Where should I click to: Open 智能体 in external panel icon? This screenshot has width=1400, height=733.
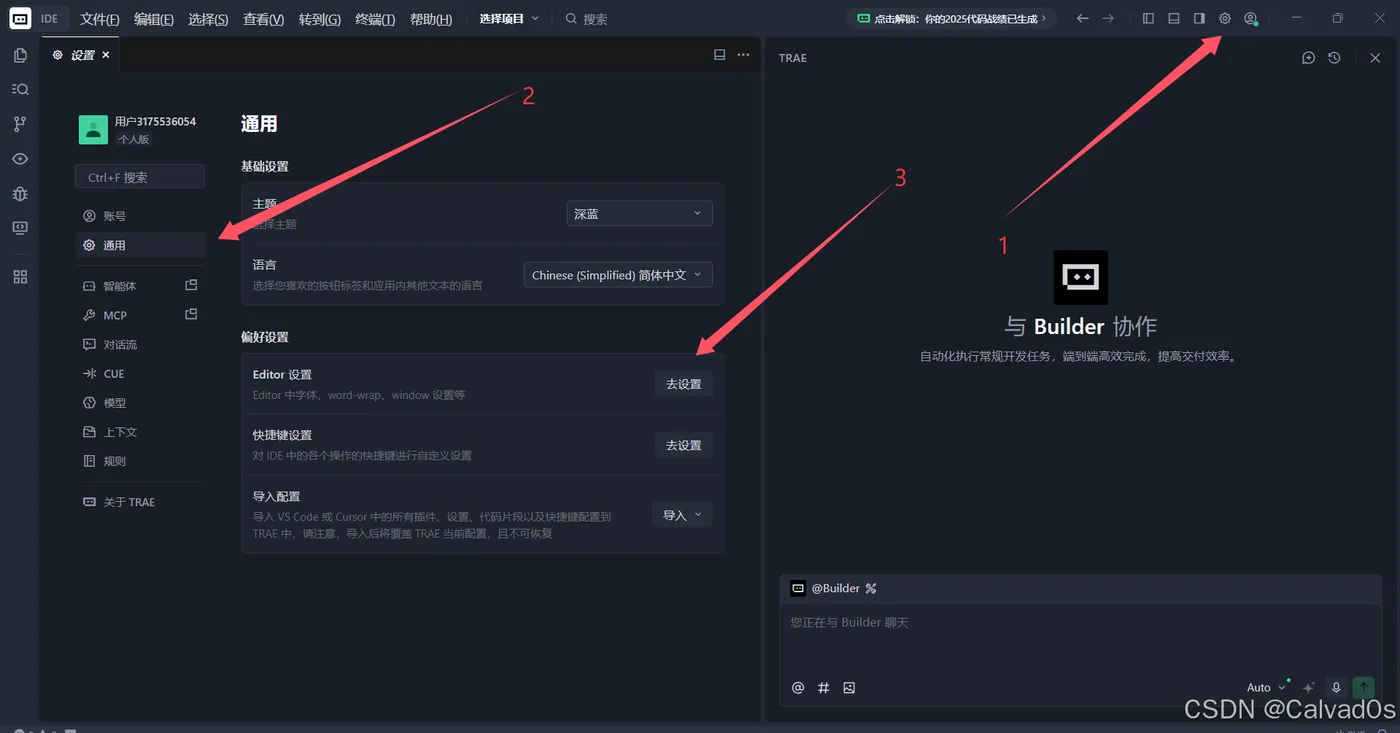click(x=191, y=285)
